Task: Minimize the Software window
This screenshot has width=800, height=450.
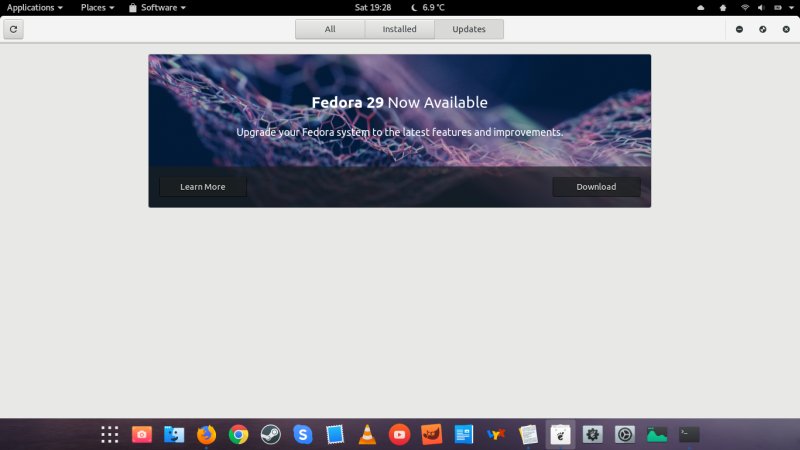Action: pyautogui.click(x=739, y=29)
